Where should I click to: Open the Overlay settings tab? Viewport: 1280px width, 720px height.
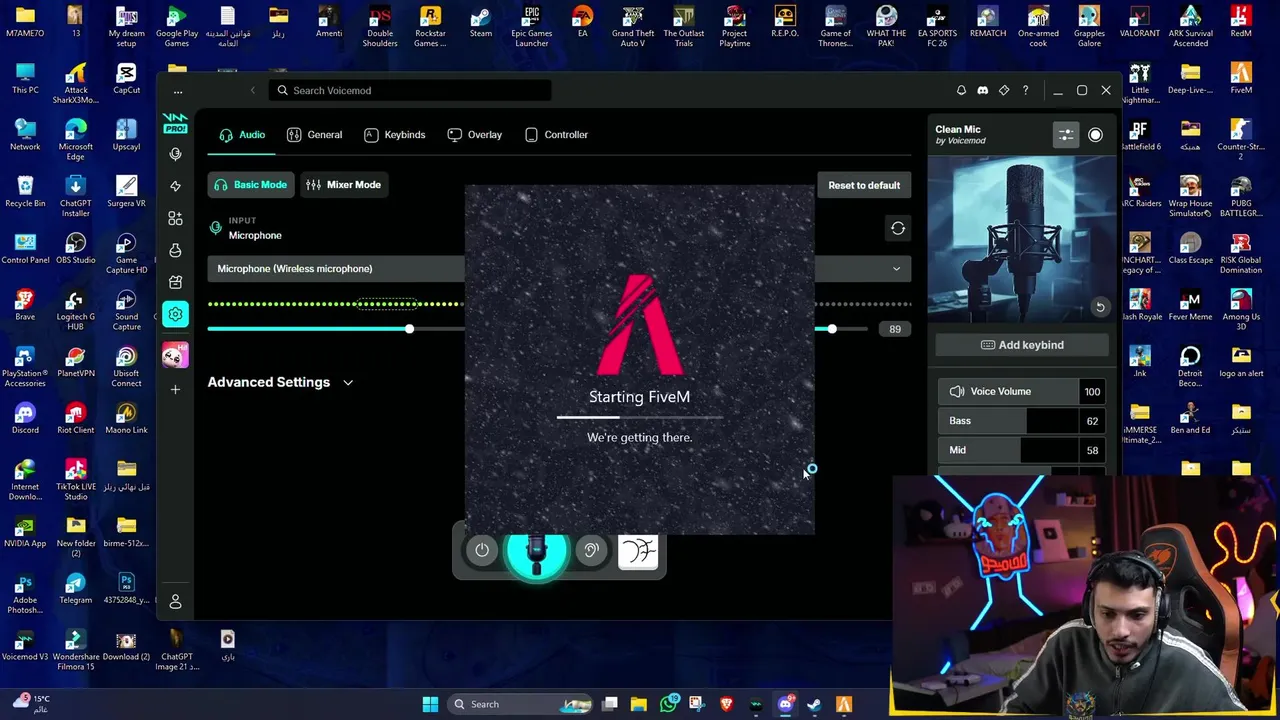coord(474,135)
